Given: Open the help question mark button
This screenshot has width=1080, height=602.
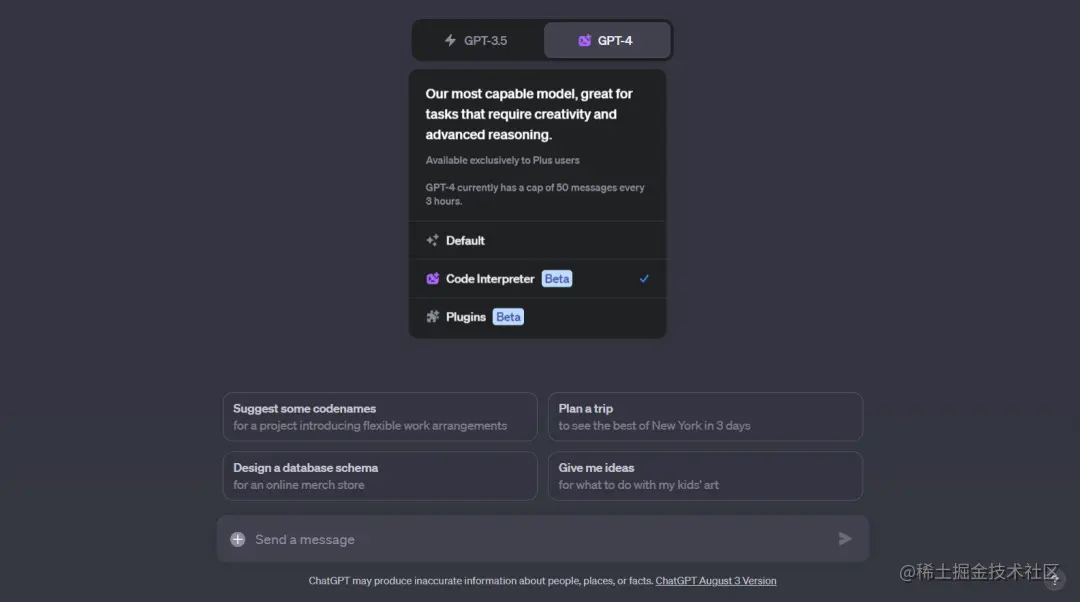Looking at the screenshot, I should (x=1055, y=580).
